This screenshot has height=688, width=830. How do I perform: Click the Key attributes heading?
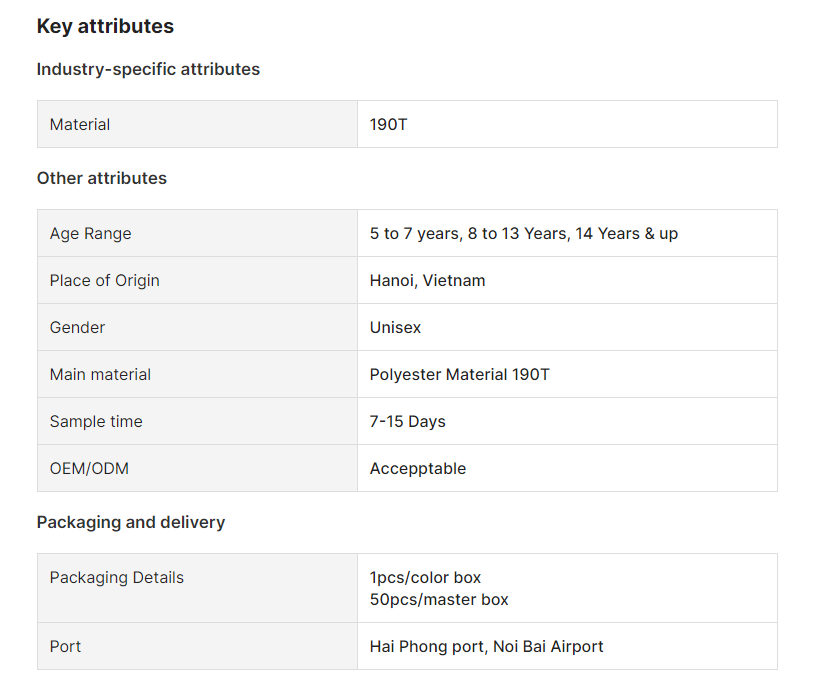click(x=105, y=27)
